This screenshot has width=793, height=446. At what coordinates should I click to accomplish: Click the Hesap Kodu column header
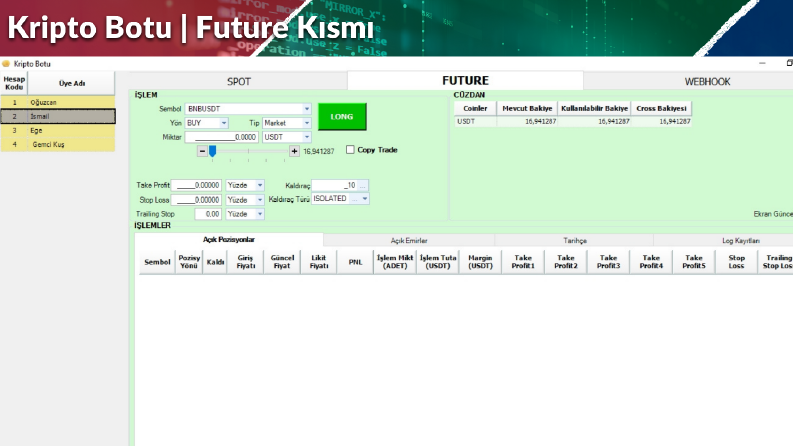pyautogui.click(x=14, y=83)
